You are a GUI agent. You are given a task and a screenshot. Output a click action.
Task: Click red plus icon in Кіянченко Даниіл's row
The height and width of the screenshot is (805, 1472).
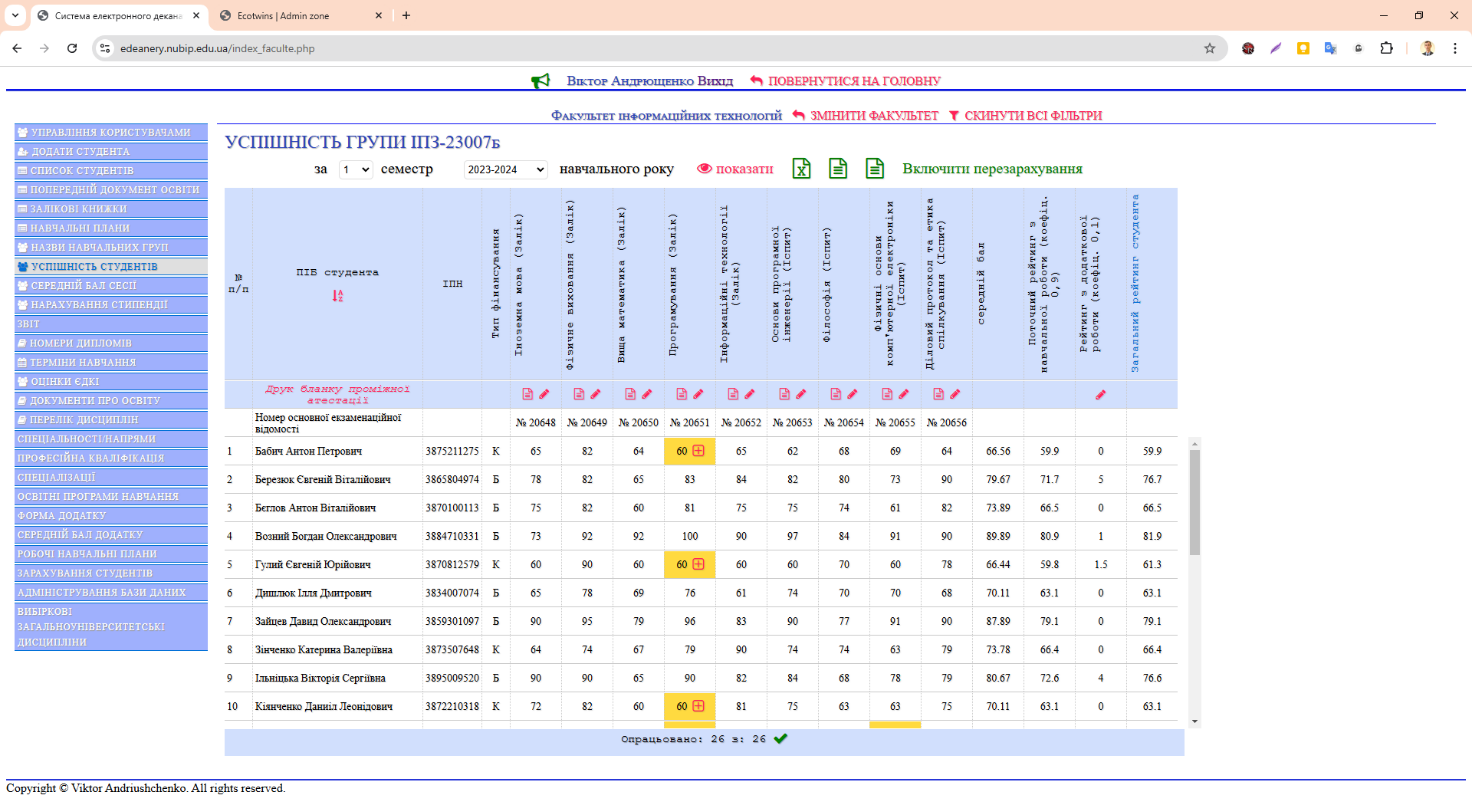[x=698, y=707]
